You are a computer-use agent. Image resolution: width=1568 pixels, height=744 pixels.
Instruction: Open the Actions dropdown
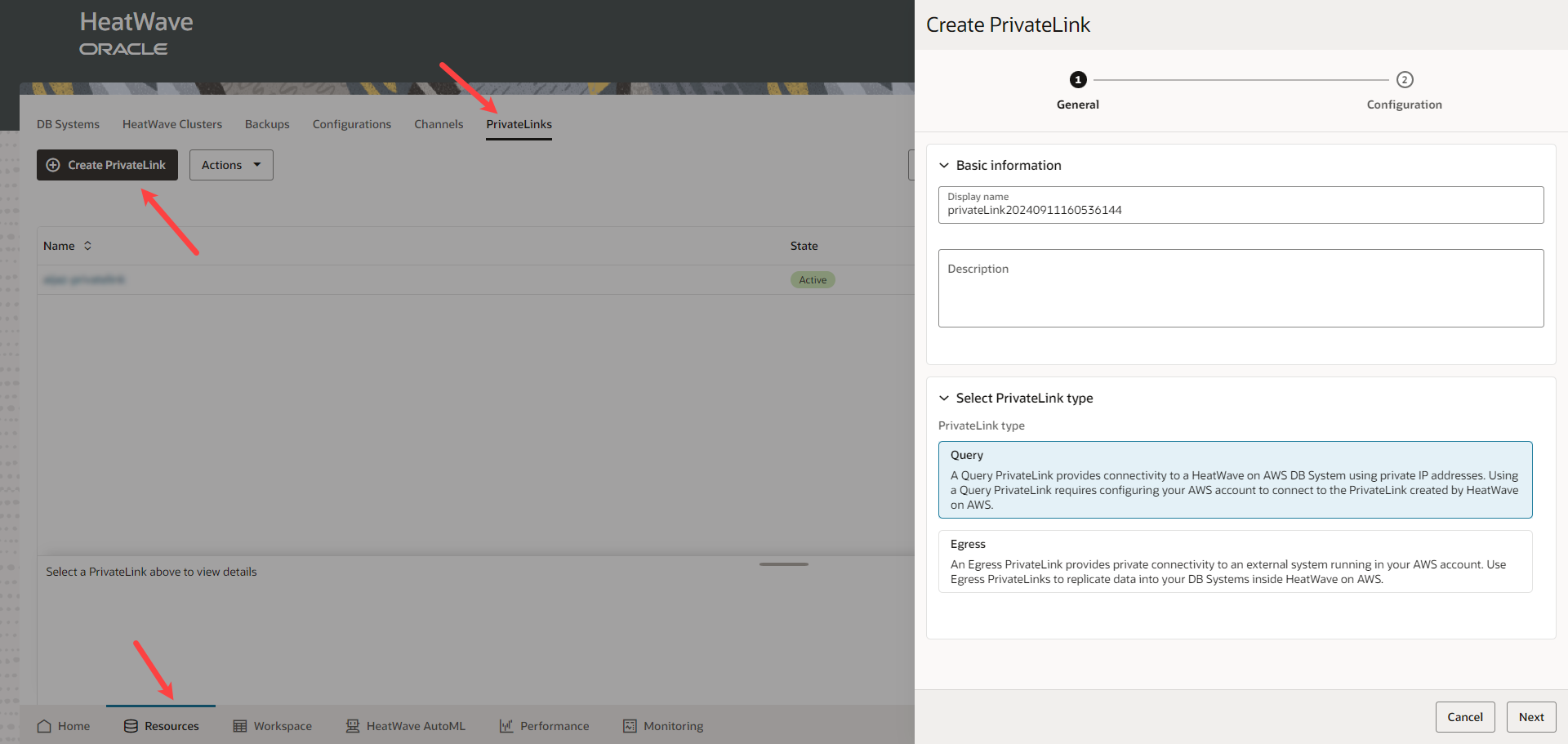coord(230,164)
